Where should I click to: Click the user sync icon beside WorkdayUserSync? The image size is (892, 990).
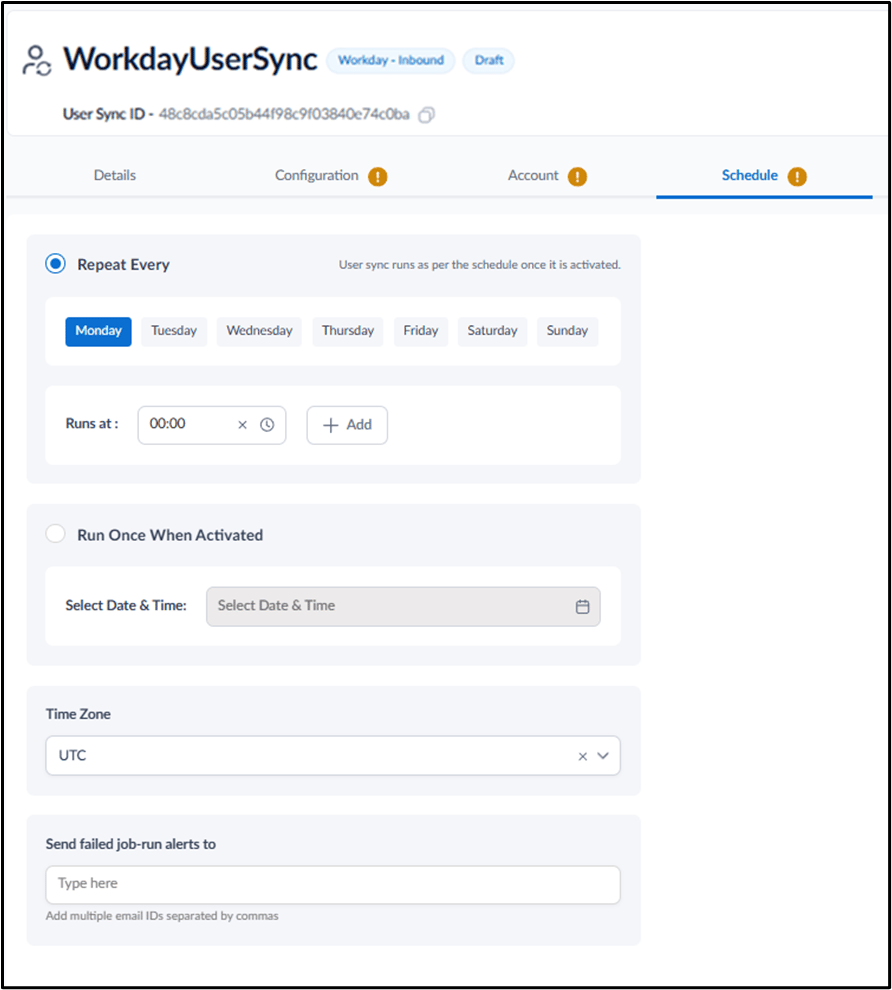tap(37, 61)
